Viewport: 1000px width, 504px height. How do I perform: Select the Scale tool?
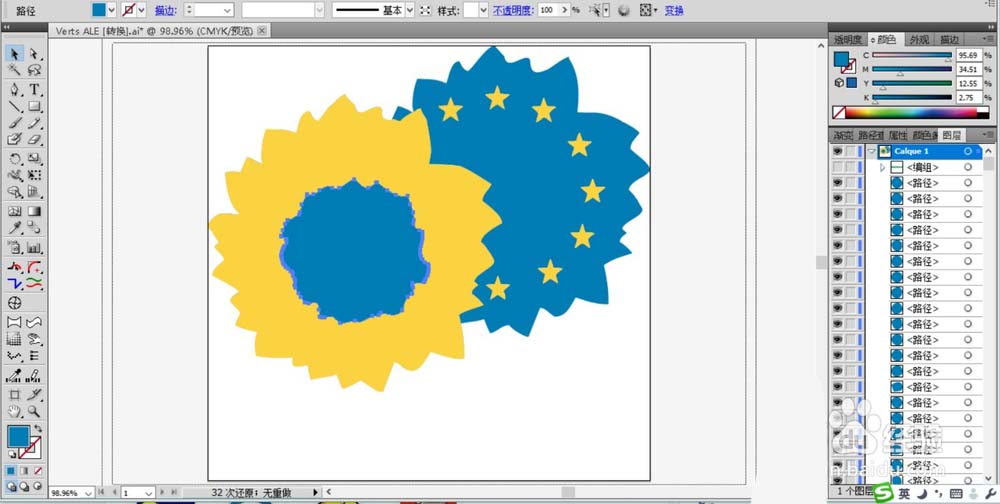tap(34, 158)
